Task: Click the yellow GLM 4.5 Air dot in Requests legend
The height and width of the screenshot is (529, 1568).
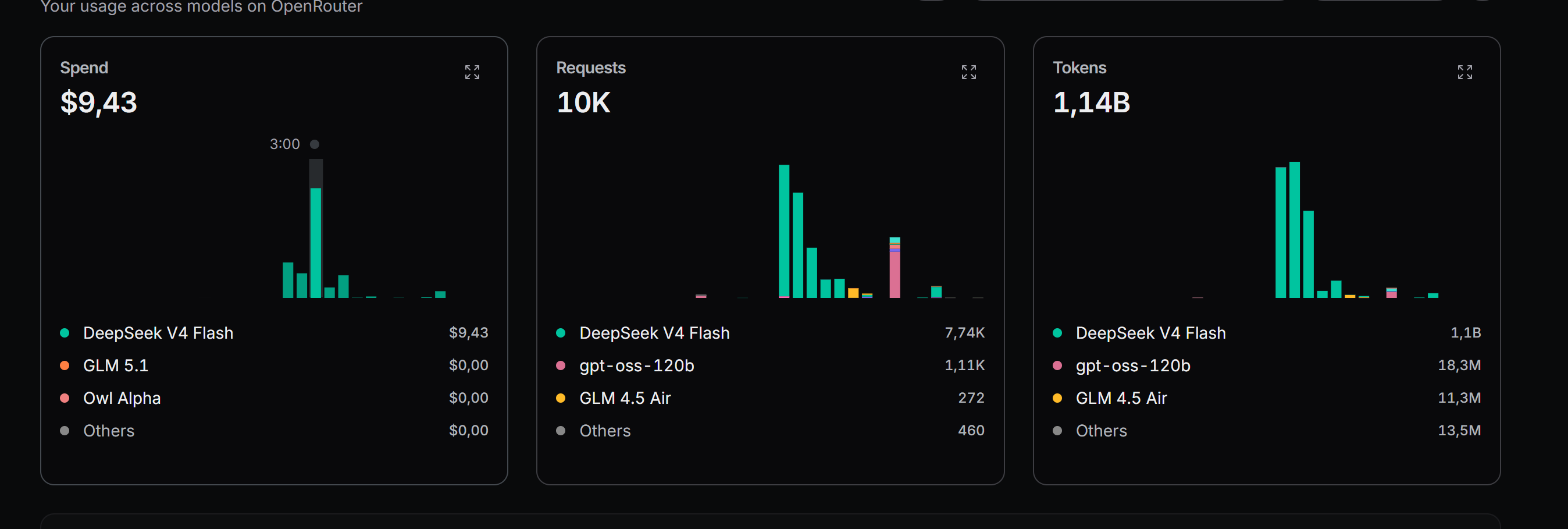Action: pos(561,398)
